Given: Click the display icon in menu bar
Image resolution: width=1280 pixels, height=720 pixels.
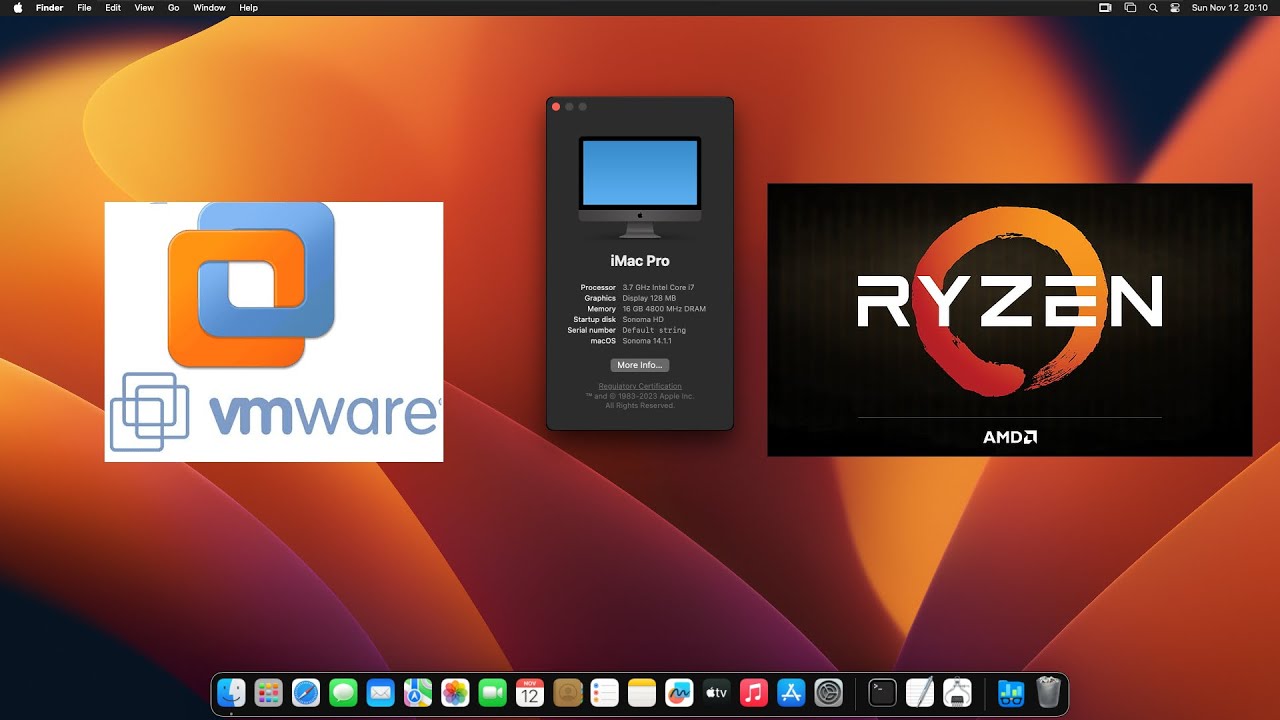Looking at the screenshot, I should click(1105, 7).
